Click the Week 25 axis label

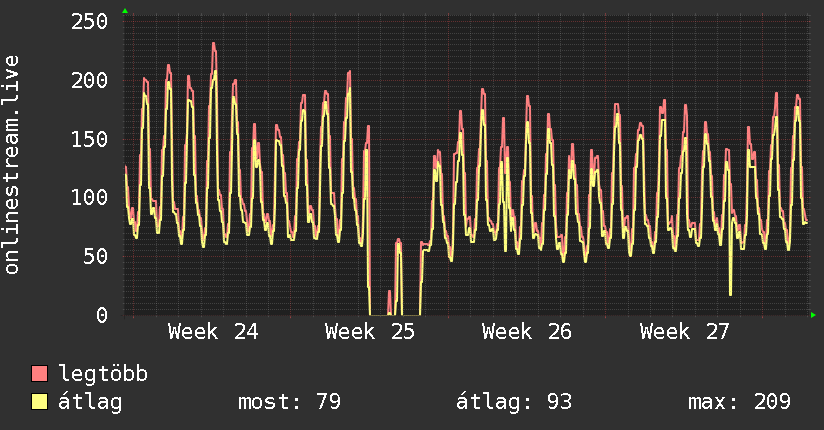pos(370,332)
